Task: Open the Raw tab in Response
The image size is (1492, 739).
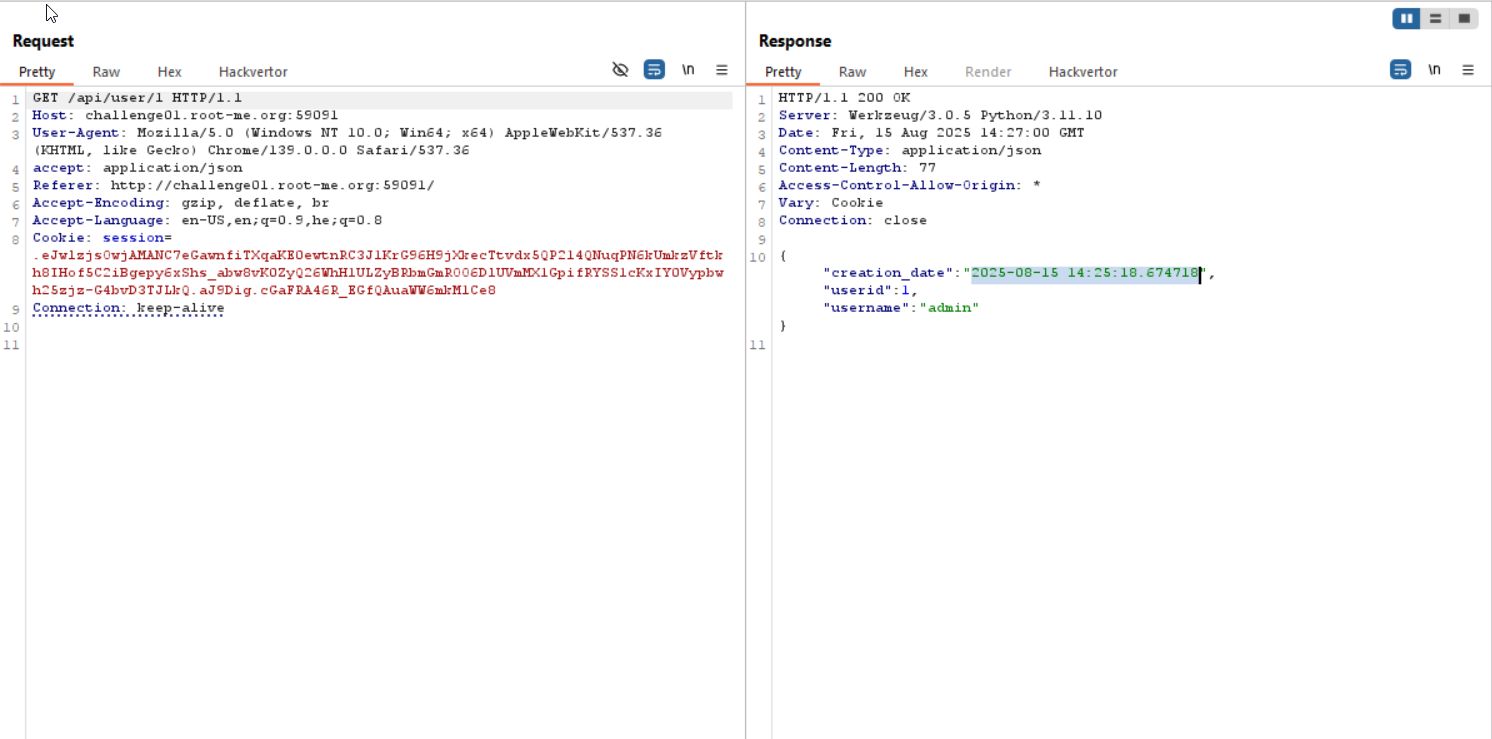Action: [852, 72]
